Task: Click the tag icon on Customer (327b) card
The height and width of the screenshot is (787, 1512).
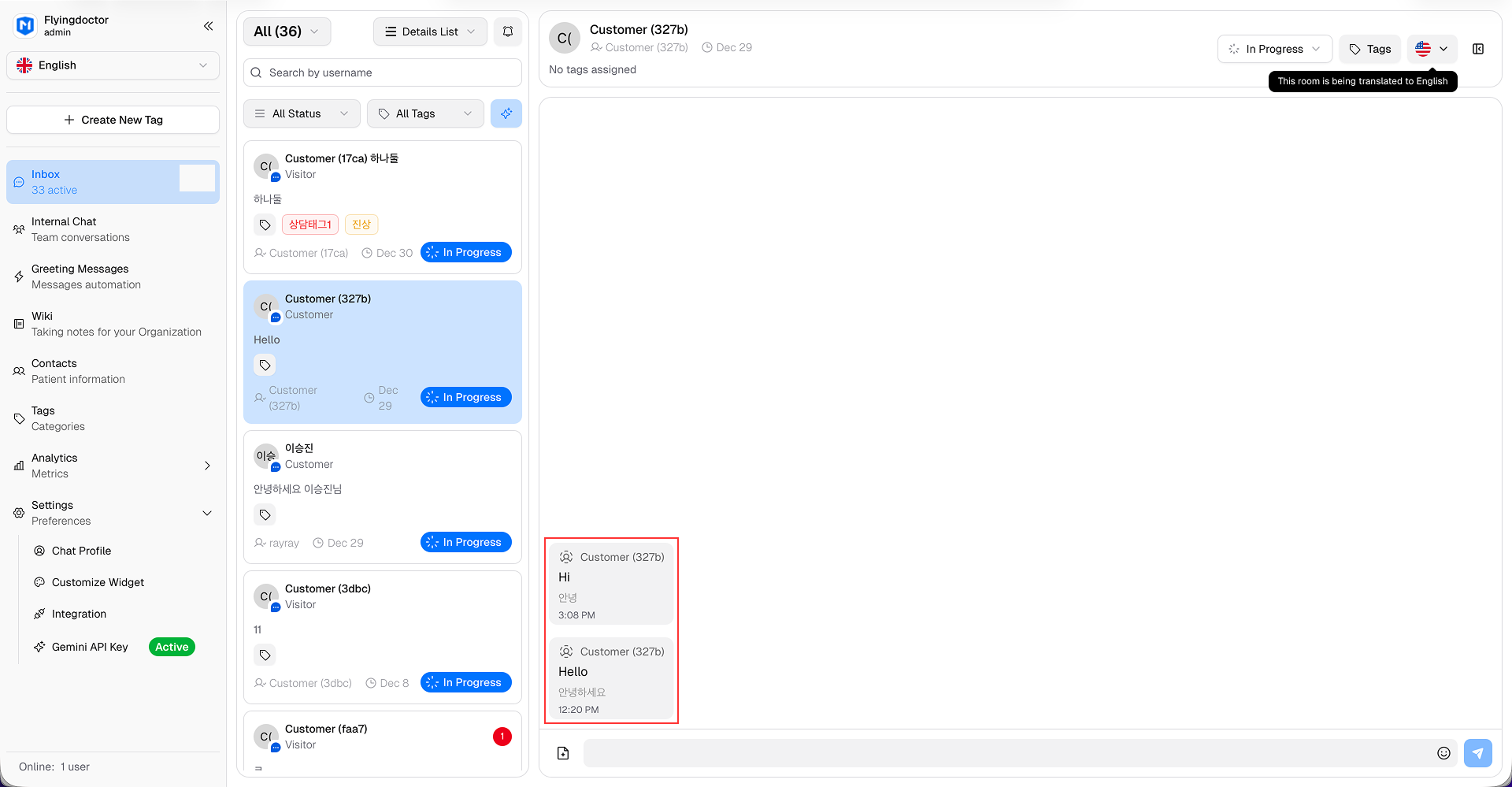Action: click(265, 365)
